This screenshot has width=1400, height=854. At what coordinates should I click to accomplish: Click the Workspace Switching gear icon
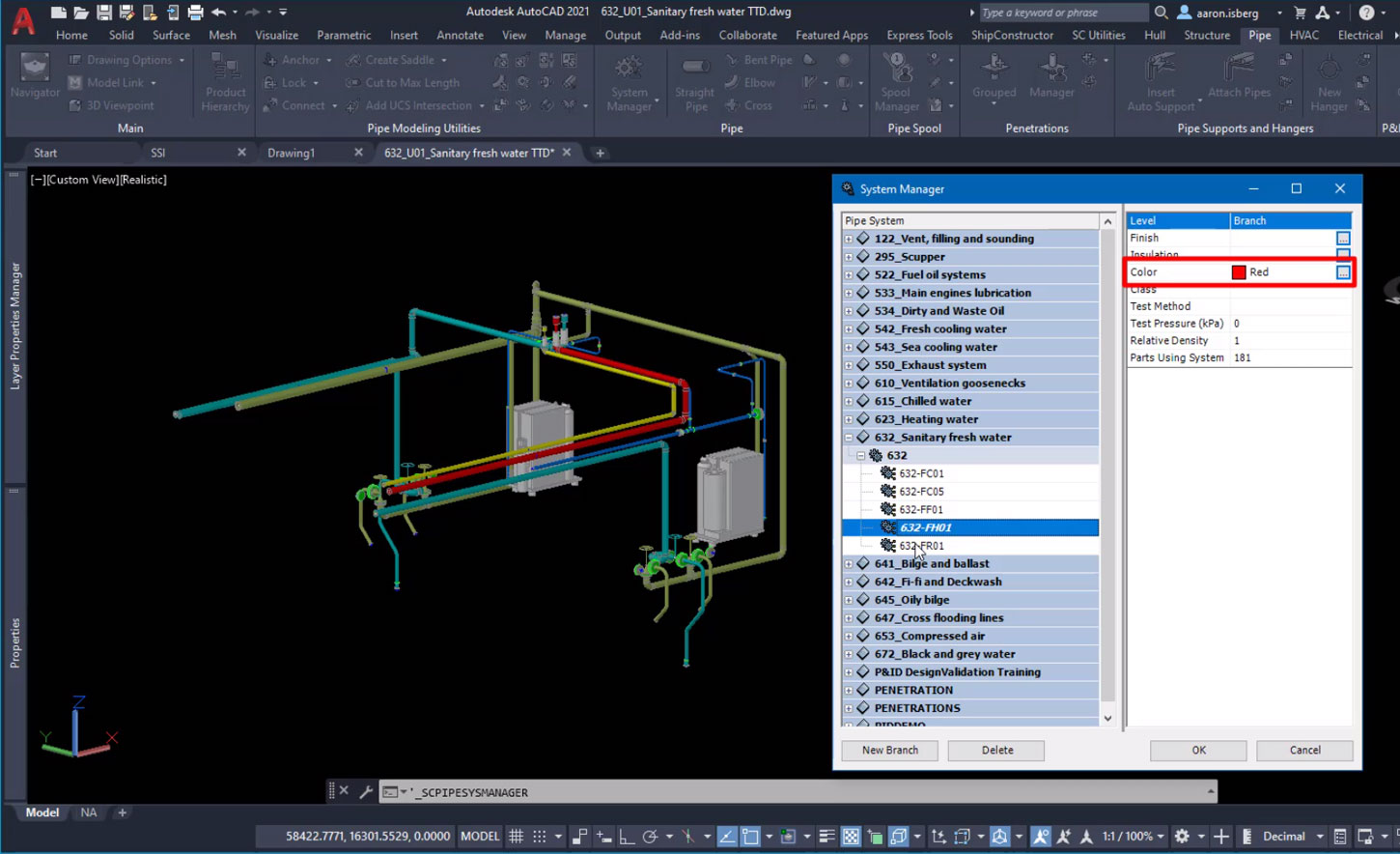coord(1182,837)
